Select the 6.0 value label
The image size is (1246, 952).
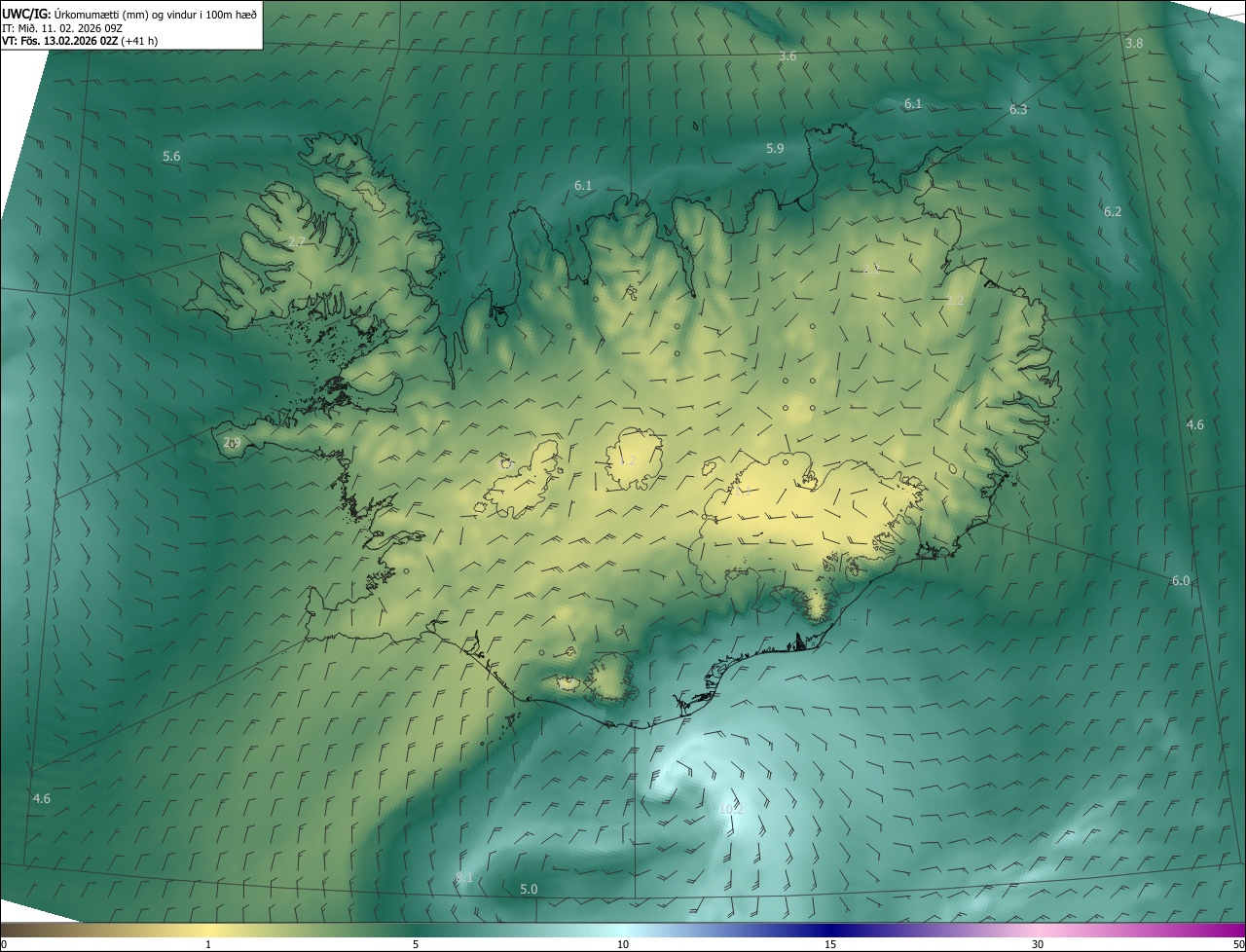[1181, 580]
